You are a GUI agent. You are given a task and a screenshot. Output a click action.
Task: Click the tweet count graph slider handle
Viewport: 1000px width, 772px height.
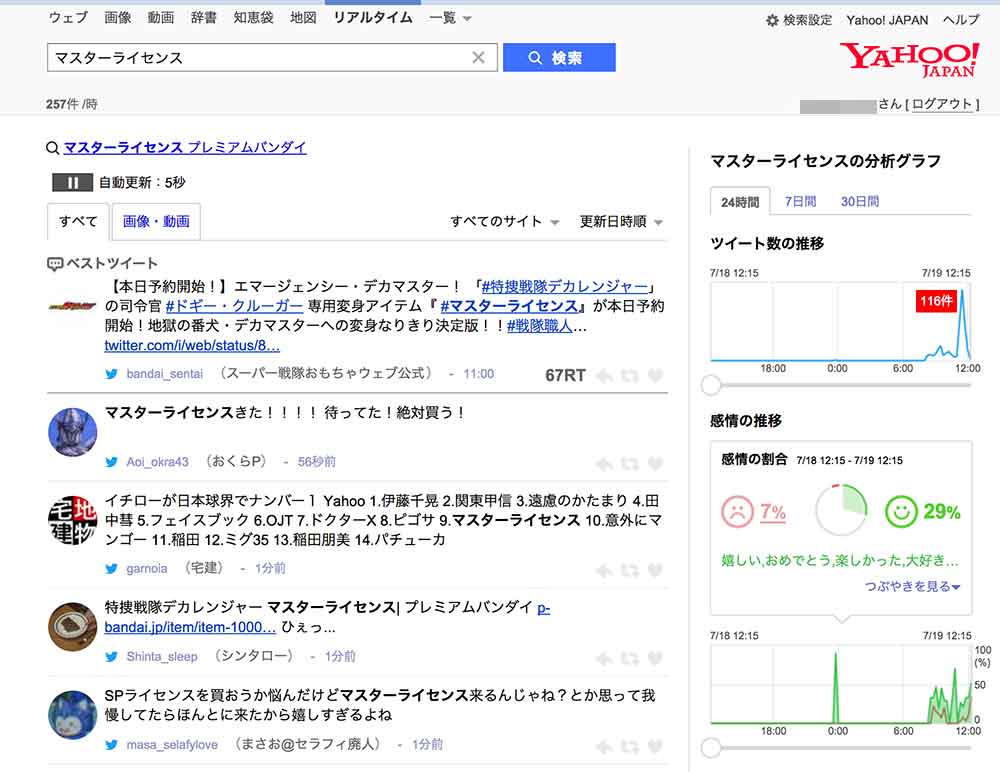pyautogui.click(x=711, y=385)
